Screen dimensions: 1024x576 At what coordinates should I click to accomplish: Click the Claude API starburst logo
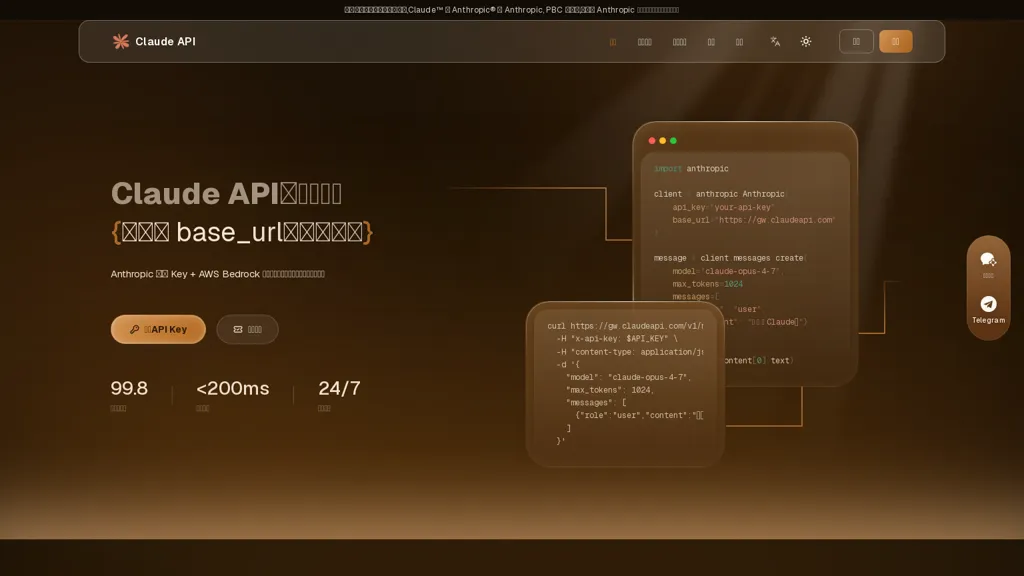pyautogui.click(x=121, y=41)
